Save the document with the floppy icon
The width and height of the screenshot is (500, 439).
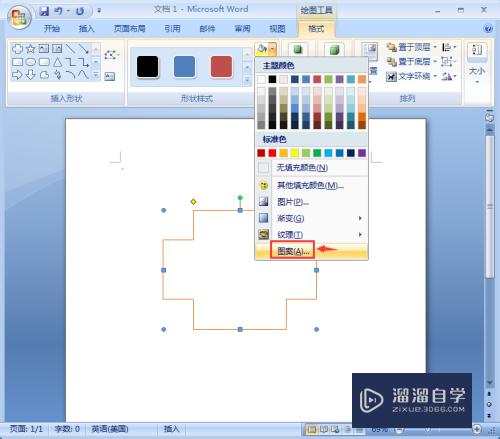(44, 11)
